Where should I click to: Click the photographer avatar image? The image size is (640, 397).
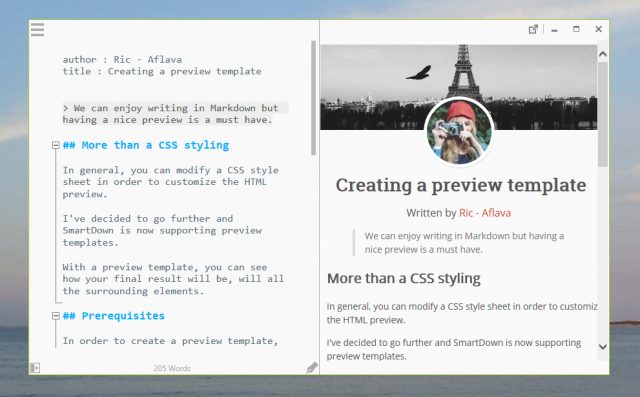pyautogui.click(x=459, y=132)
